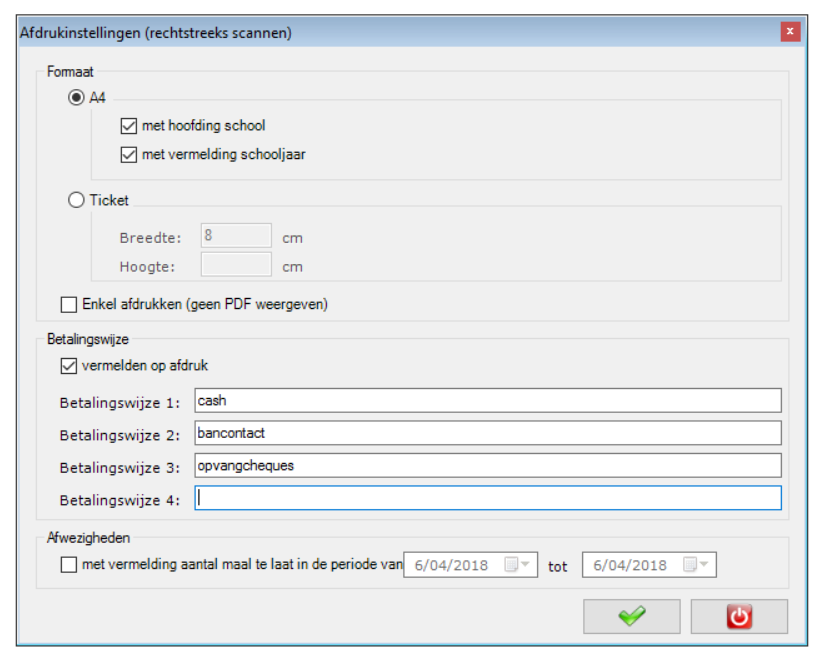This screenshot has width=839, height=659.
Task: Open calendar icon of the start date
Action: (x=512, y=565)
